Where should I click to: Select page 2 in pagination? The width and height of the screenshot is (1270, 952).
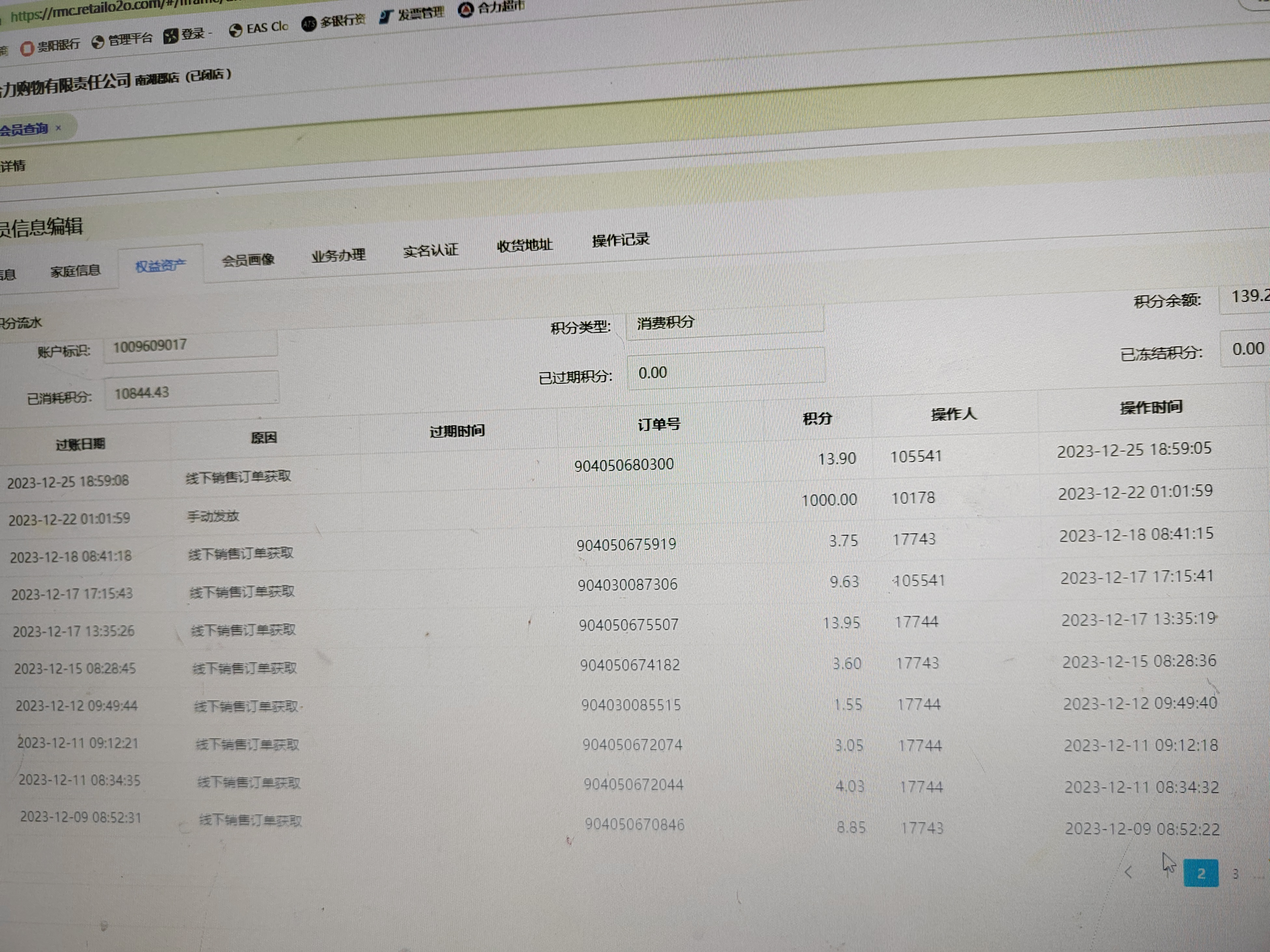1200,873
